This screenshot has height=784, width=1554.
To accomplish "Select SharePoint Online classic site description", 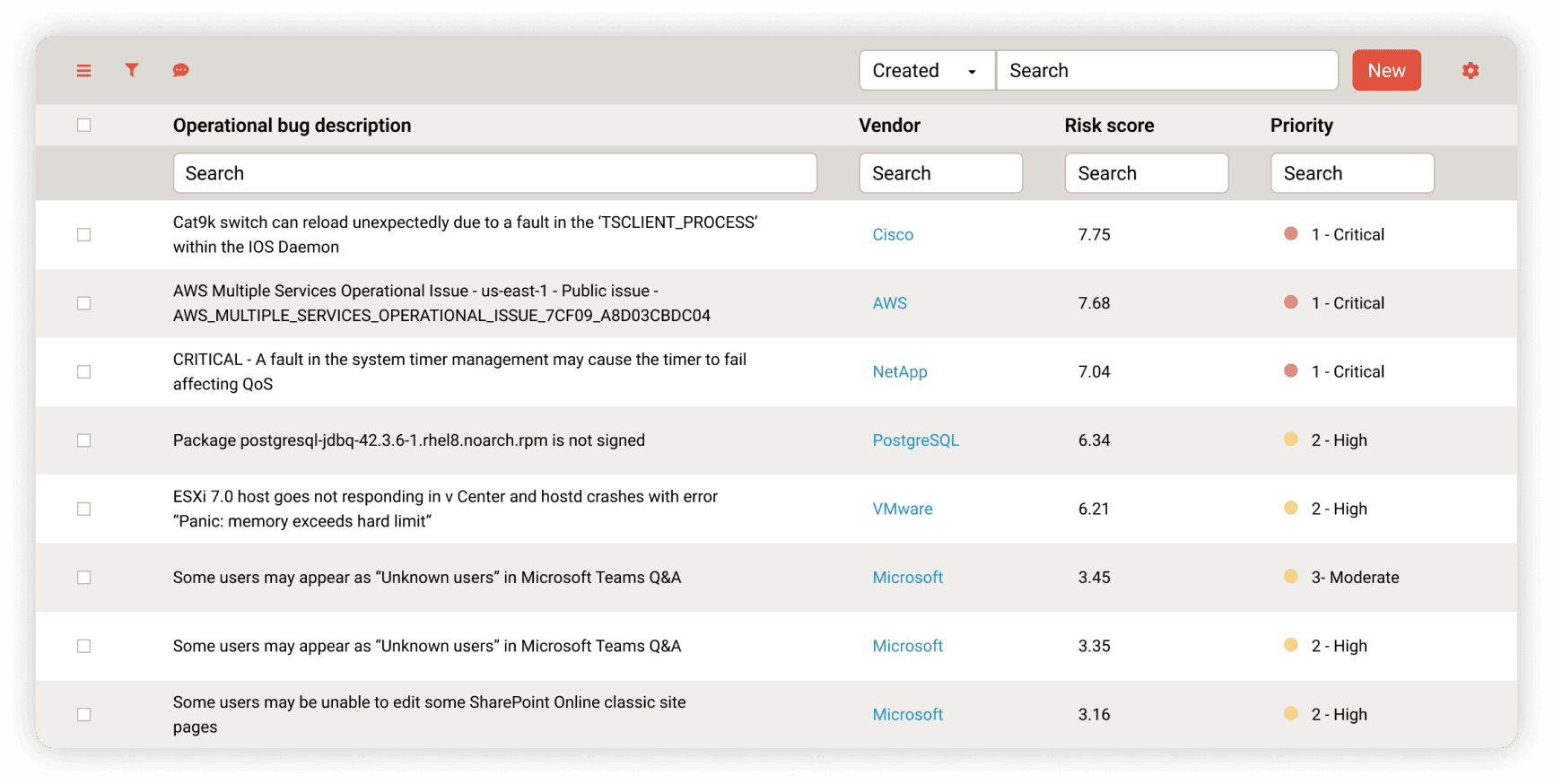I will (x=429, y=715).
